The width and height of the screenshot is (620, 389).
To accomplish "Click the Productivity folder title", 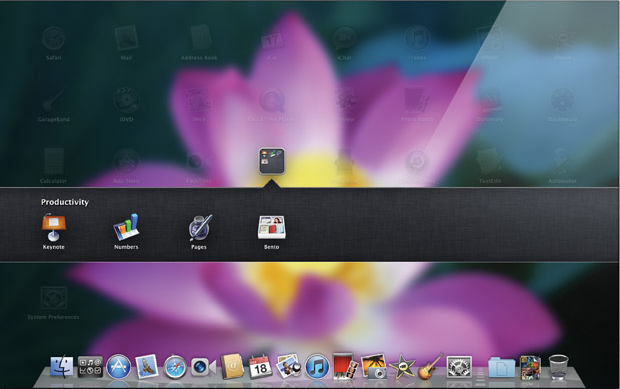I will (x=65, y=202).
